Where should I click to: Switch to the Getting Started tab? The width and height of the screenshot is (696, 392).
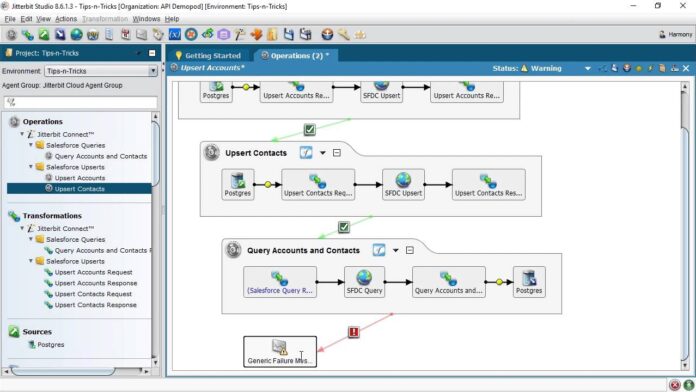(208, 55)
